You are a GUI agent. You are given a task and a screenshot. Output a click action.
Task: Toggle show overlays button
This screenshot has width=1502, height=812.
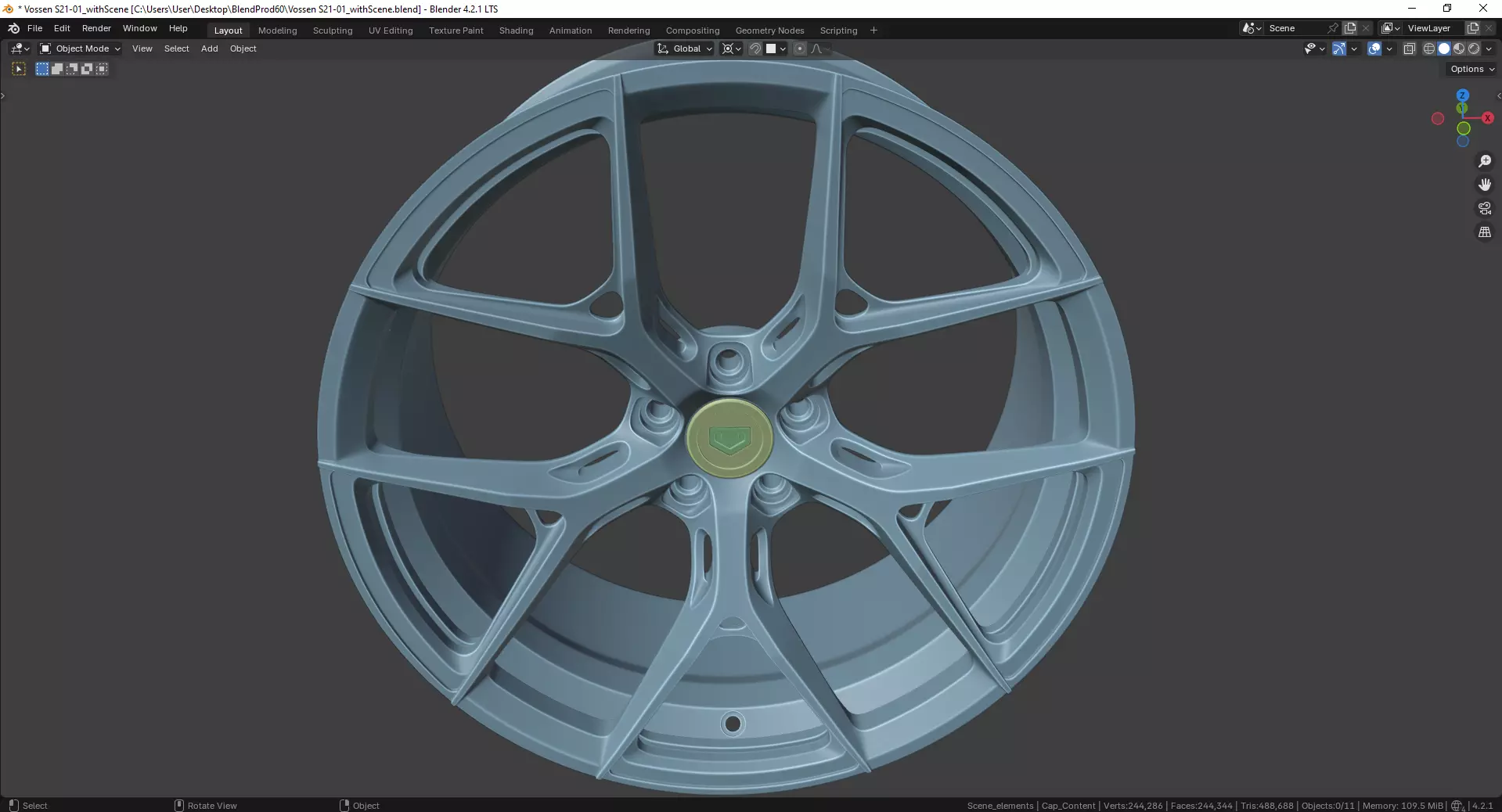[x=1374, y=49]
